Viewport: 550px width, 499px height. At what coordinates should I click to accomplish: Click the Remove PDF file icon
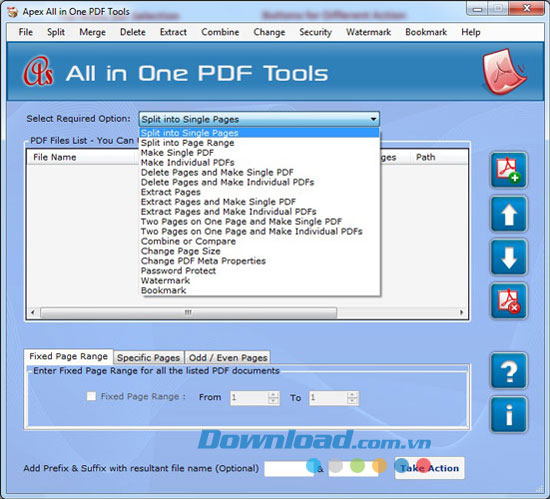click(x=508, y=301)
